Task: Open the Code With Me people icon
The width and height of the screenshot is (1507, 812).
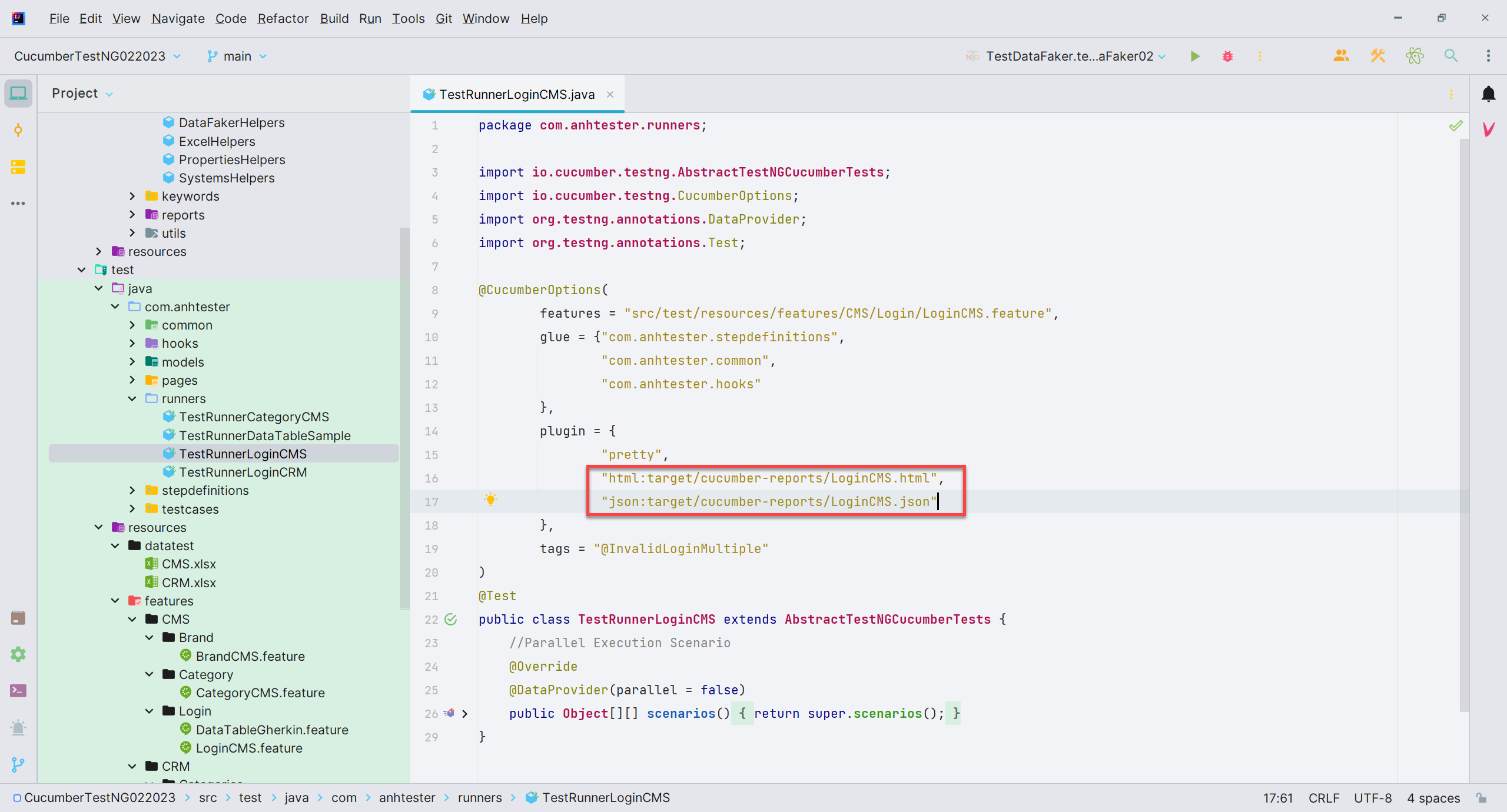Action: coord(1341,56)
